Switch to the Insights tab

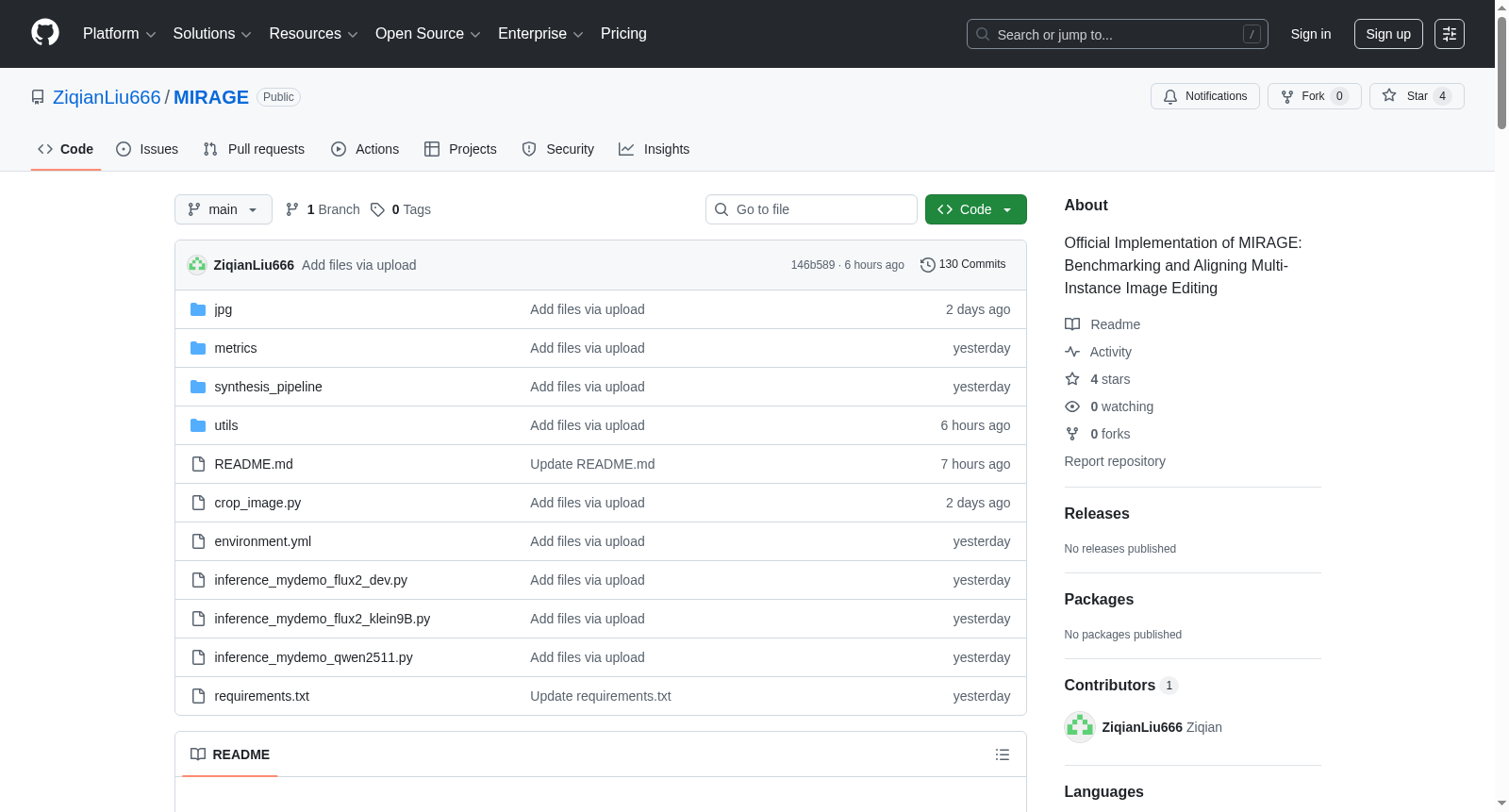655,149
